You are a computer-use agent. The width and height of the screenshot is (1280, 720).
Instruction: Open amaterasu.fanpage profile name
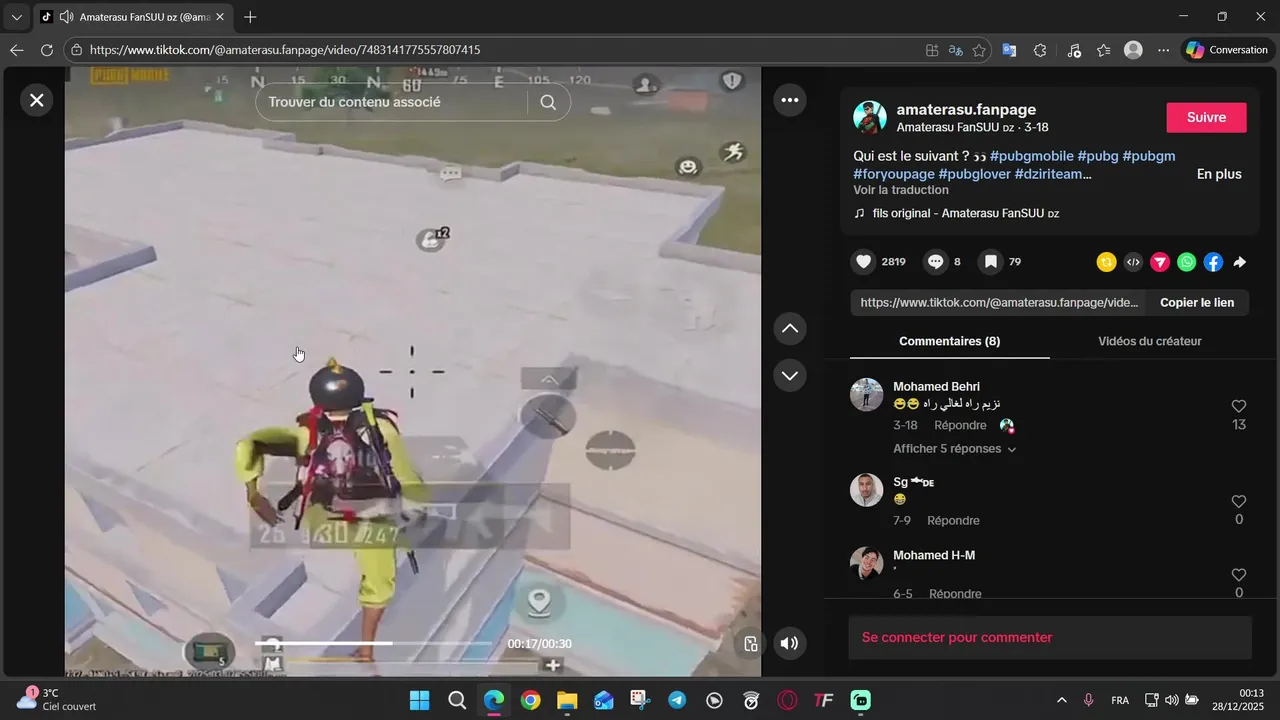click(966, 109)
